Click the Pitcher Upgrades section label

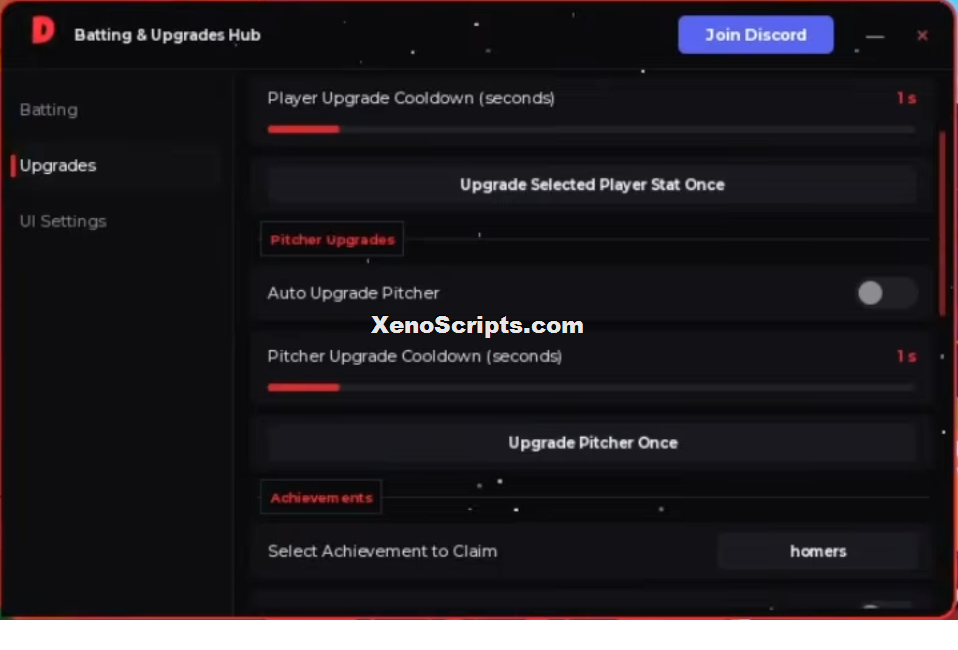(x=332, y=239)
